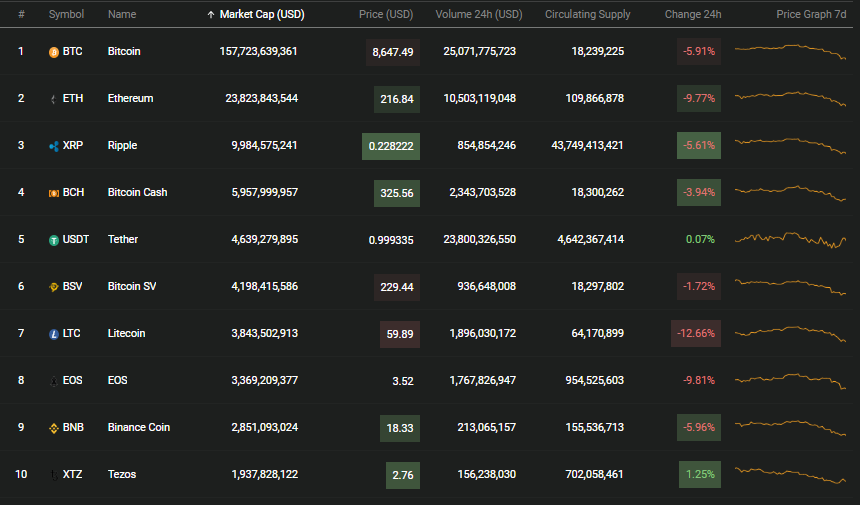
Task: Click Bitcoin SV's 7d price graph
Action: pos(790,287)
